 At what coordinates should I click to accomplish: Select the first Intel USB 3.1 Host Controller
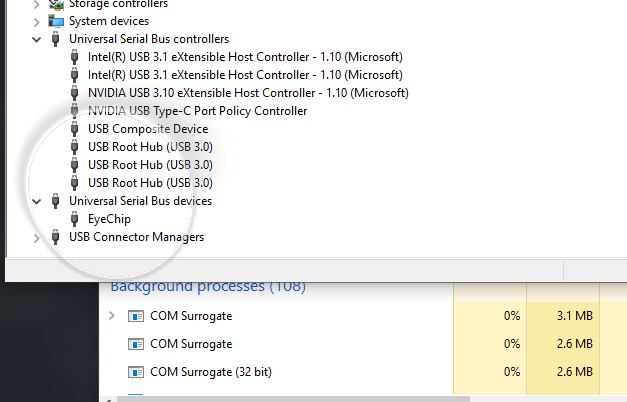[x=245, y=57]
